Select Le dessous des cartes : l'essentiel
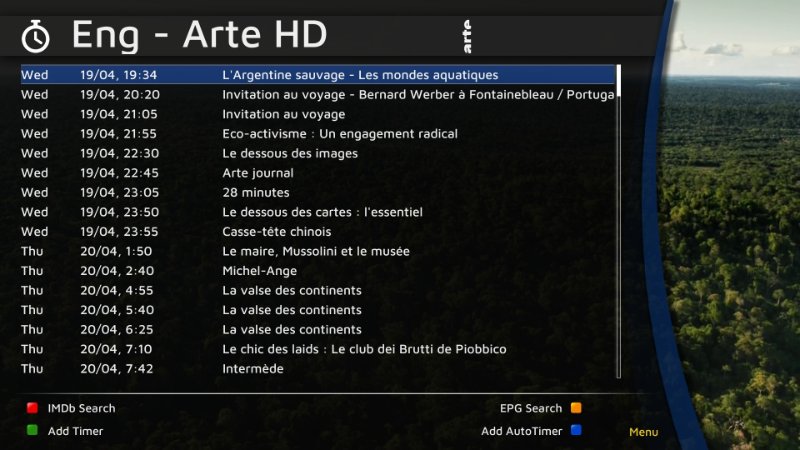 coord(318,212)
